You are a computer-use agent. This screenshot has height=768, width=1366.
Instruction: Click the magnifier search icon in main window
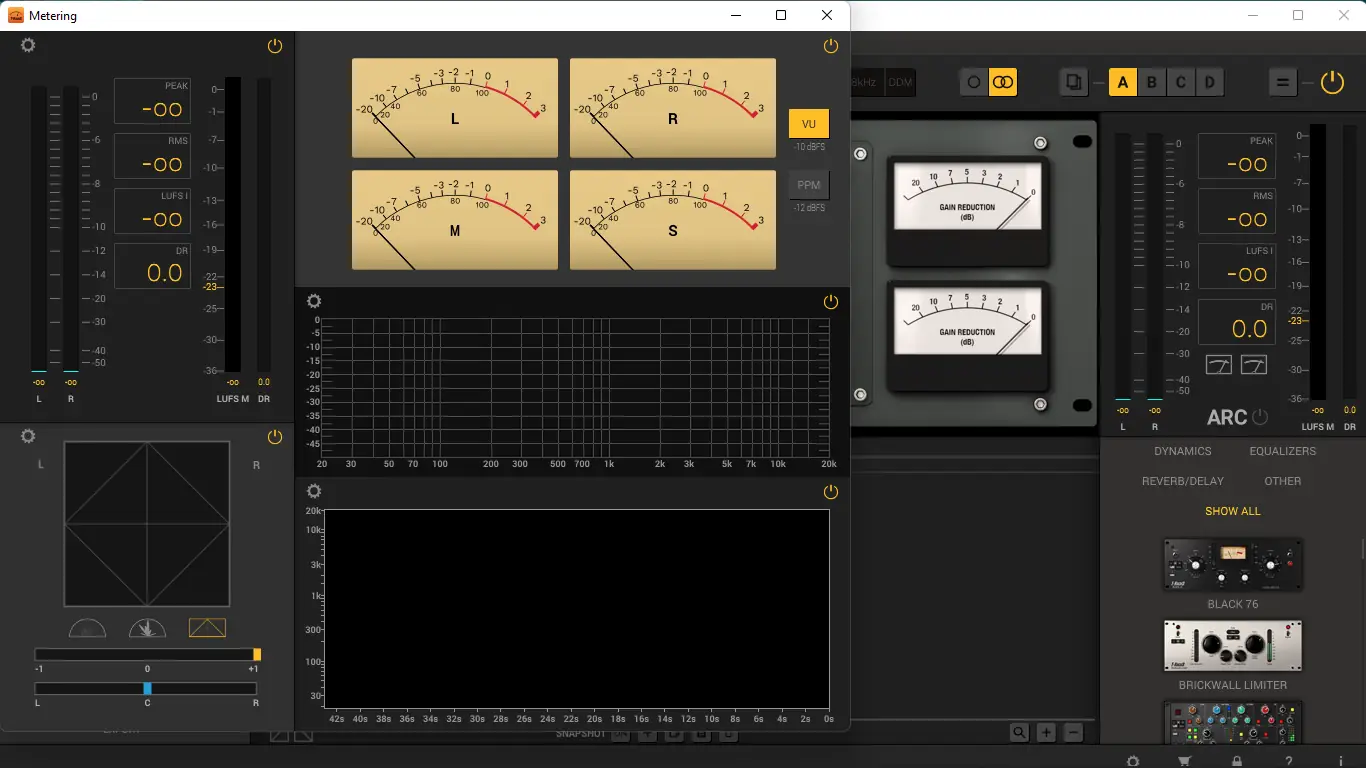[1019, 732]
